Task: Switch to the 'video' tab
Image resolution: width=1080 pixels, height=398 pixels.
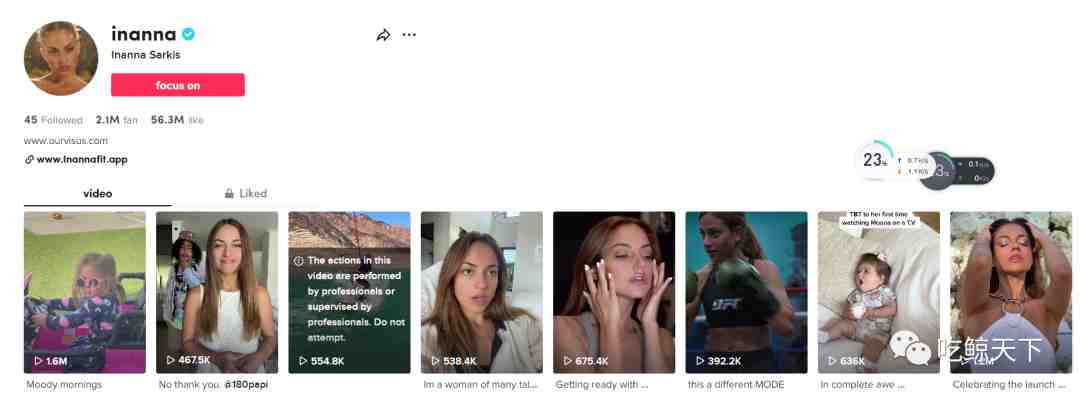Action: (98, 193)
